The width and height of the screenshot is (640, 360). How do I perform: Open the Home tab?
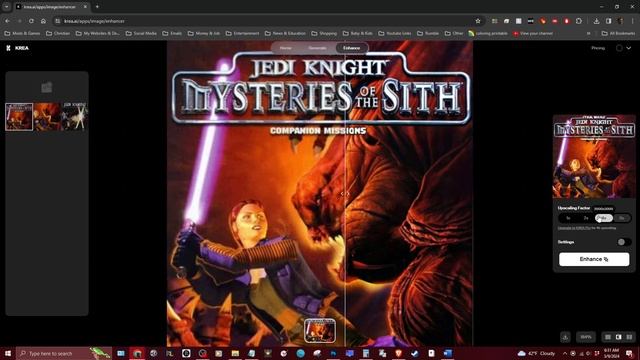click(286, 48)
